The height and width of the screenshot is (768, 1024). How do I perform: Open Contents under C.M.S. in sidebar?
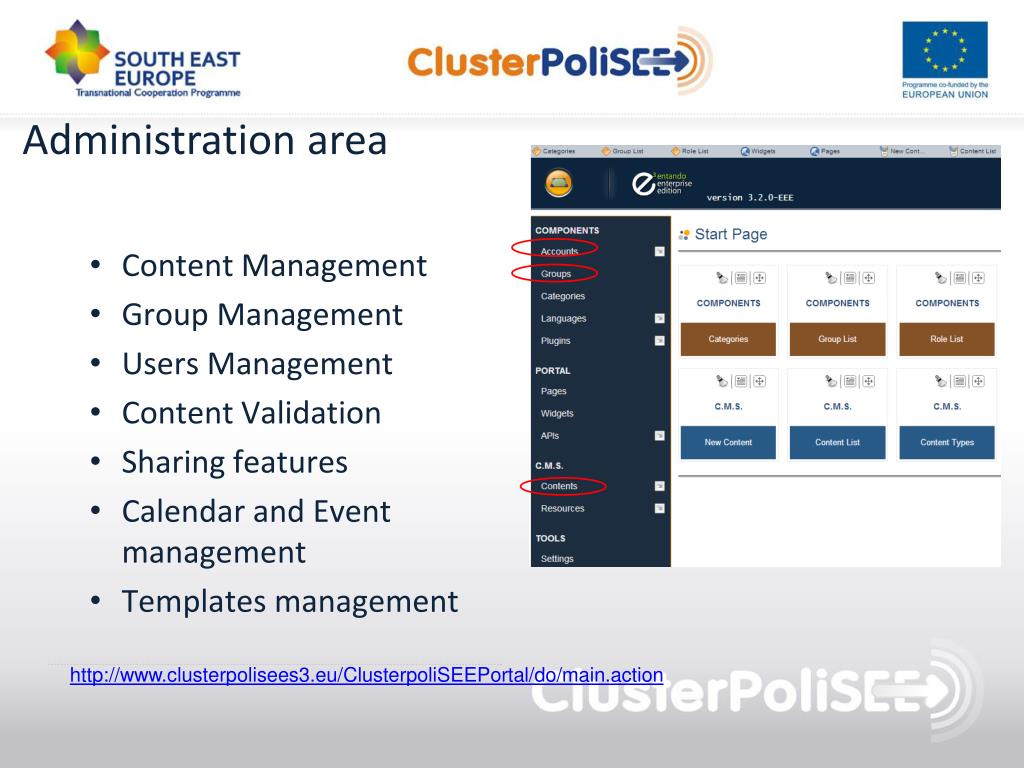[559, 486]
